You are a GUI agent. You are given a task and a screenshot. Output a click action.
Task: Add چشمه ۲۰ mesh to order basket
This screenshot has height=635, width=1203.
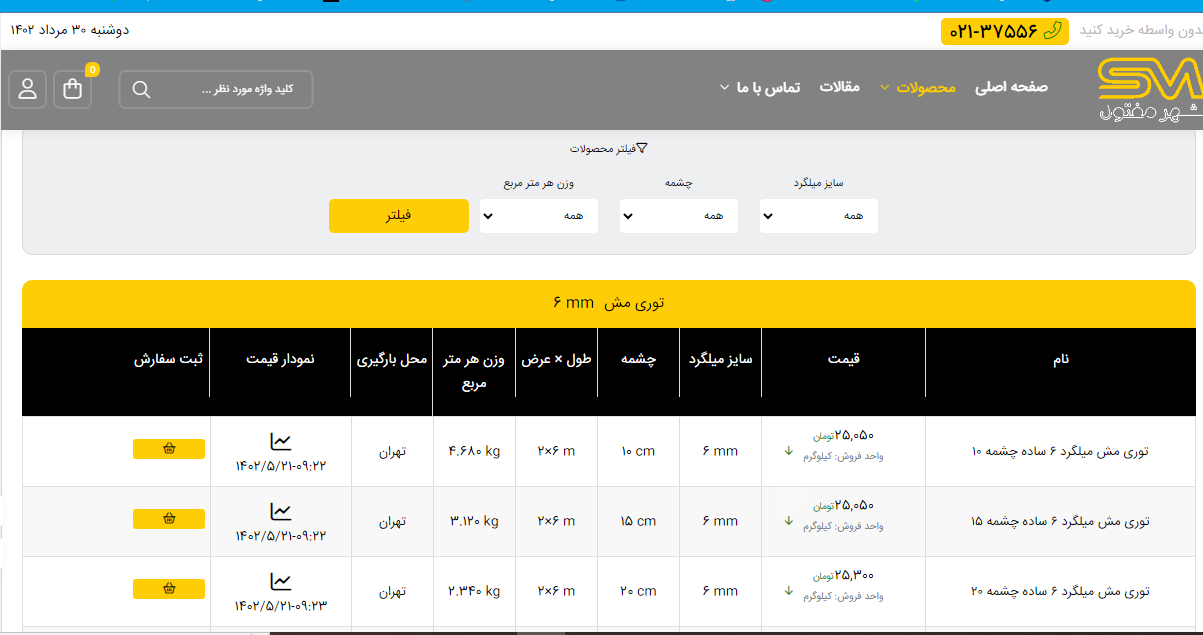[169, 589]
